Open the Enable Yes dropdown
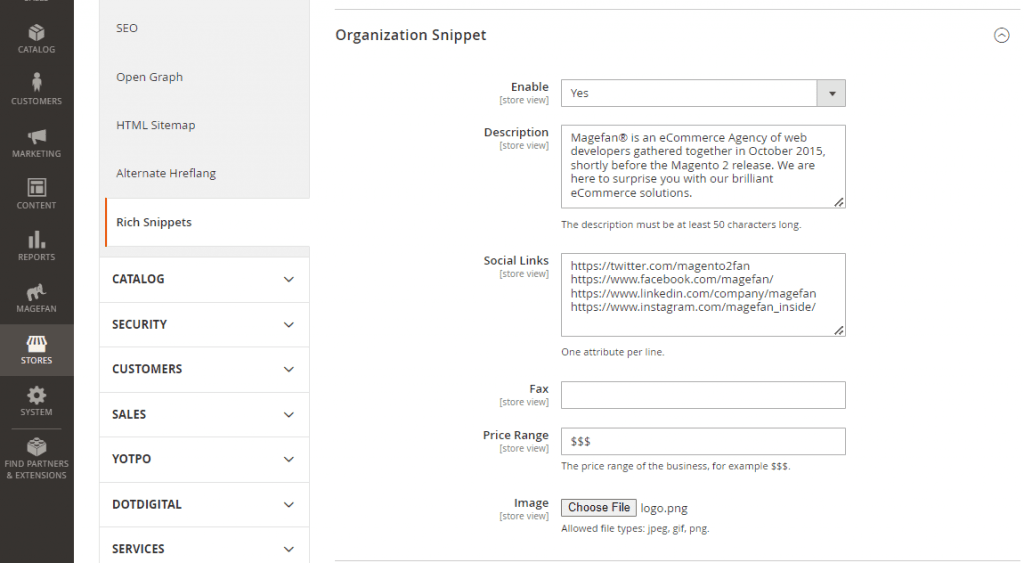The width and height of the screenshot is (1024, 563). (703, 93)
